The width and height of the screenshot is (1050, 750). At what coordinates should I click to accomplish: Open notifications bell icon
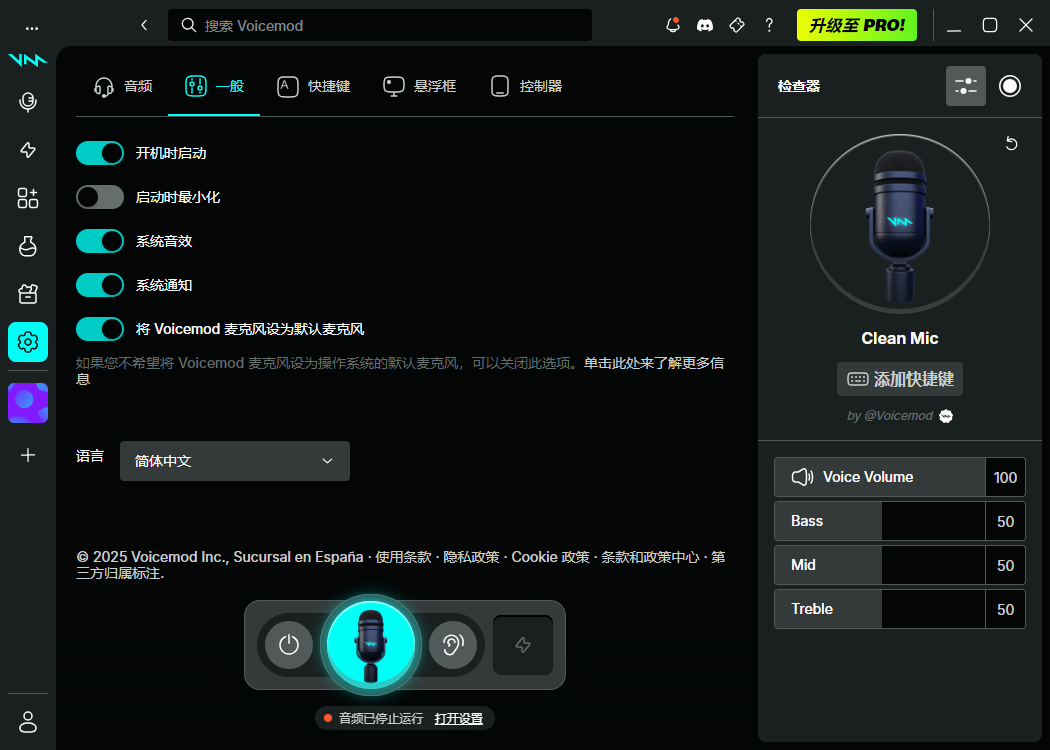(x=673, y=25)
